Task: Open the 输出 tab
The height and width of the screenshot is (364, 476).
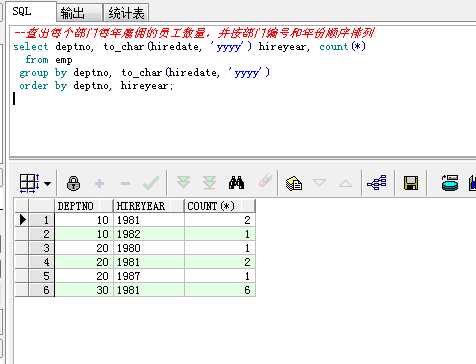Action: [x=79, y=13]
